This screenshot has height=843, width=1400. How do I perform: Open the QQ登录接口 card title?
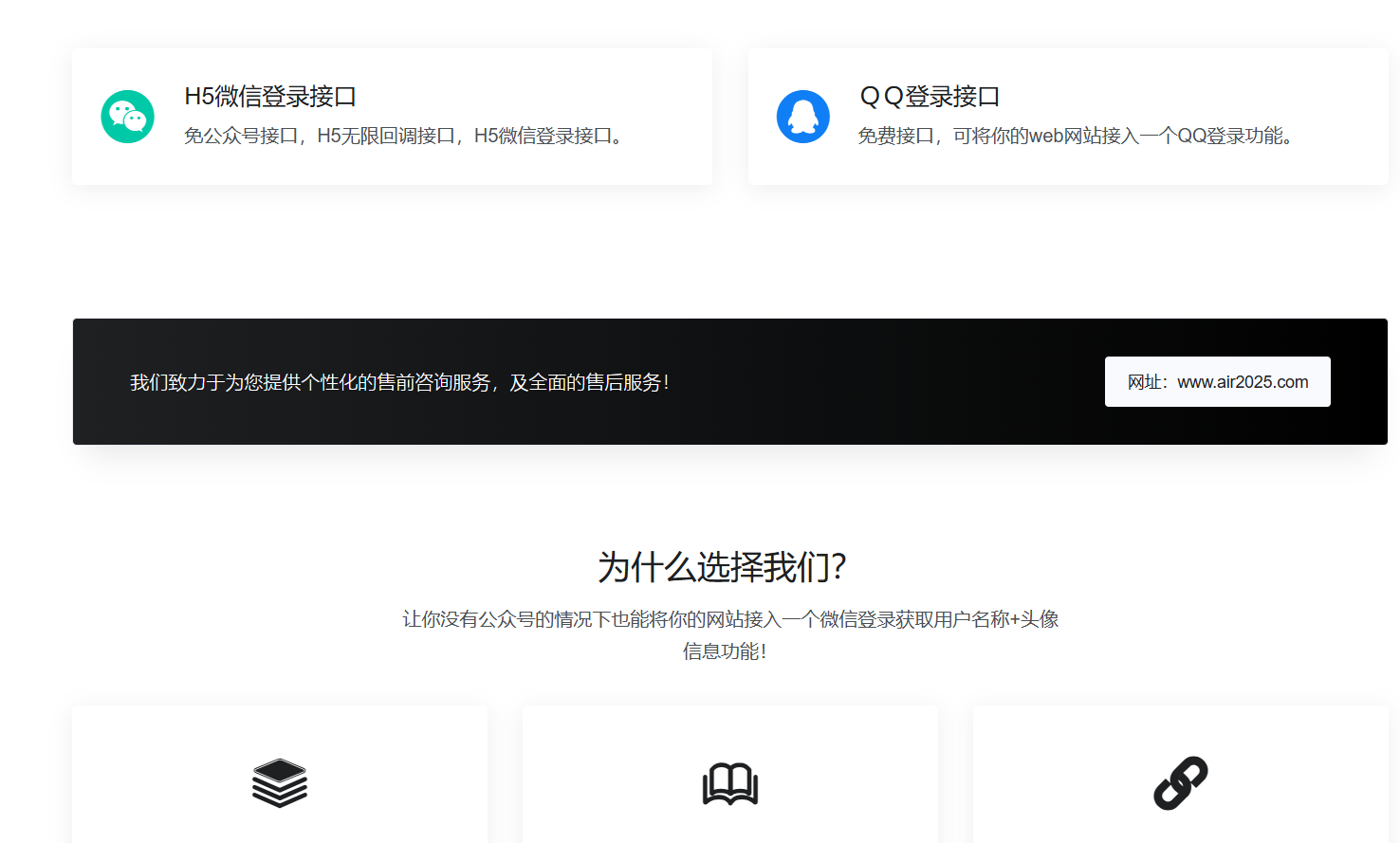coord(930,97)
